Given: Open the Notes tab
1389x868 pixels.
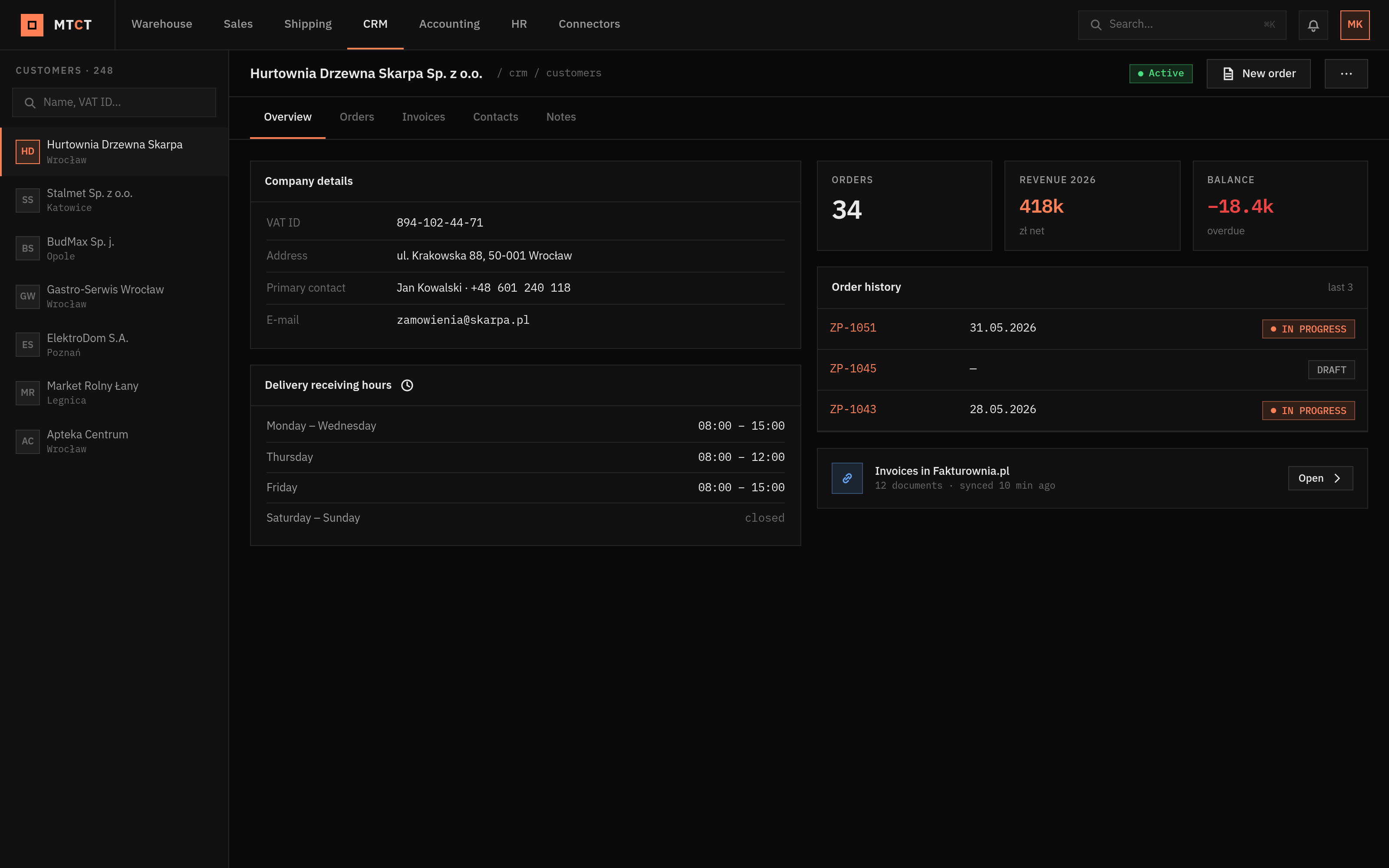Looking at the screenshot, I should 561,117.
